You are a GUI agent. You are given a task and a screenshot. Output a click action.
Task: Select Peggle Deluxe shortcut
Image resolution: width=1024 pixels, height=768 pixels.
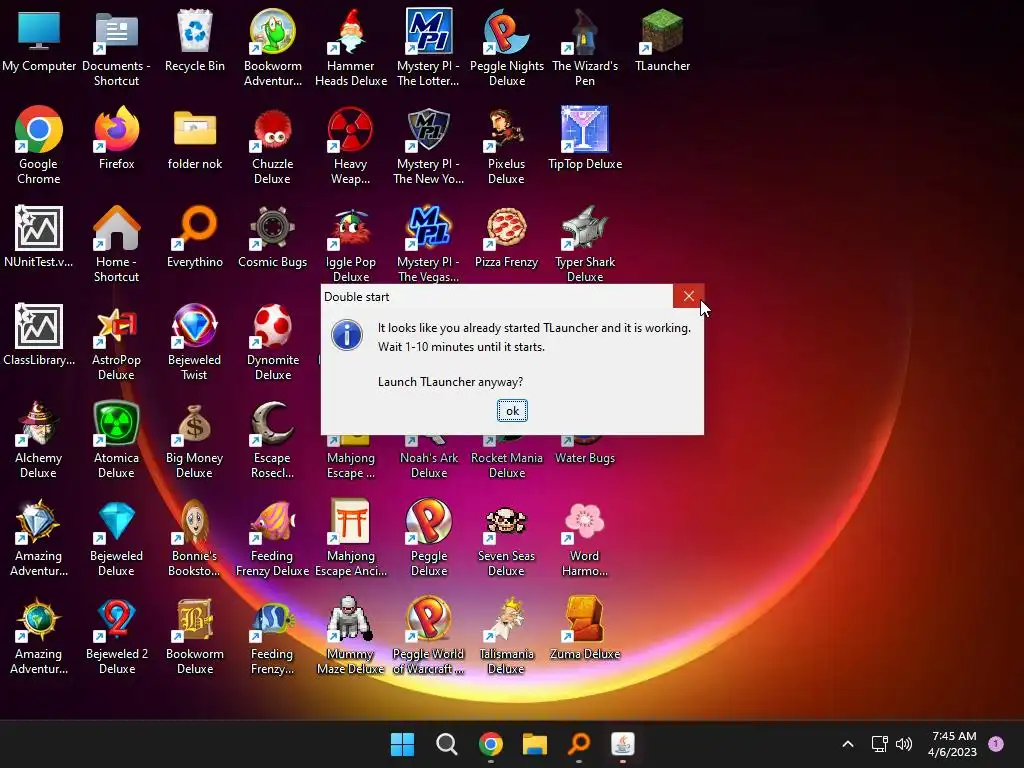tap(428, 538)
